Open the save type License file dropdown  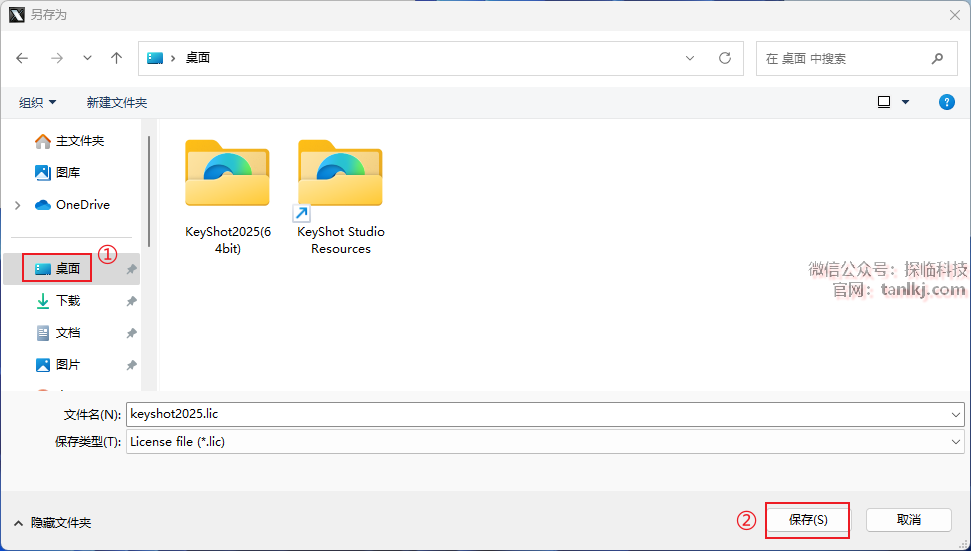point(956,441)
